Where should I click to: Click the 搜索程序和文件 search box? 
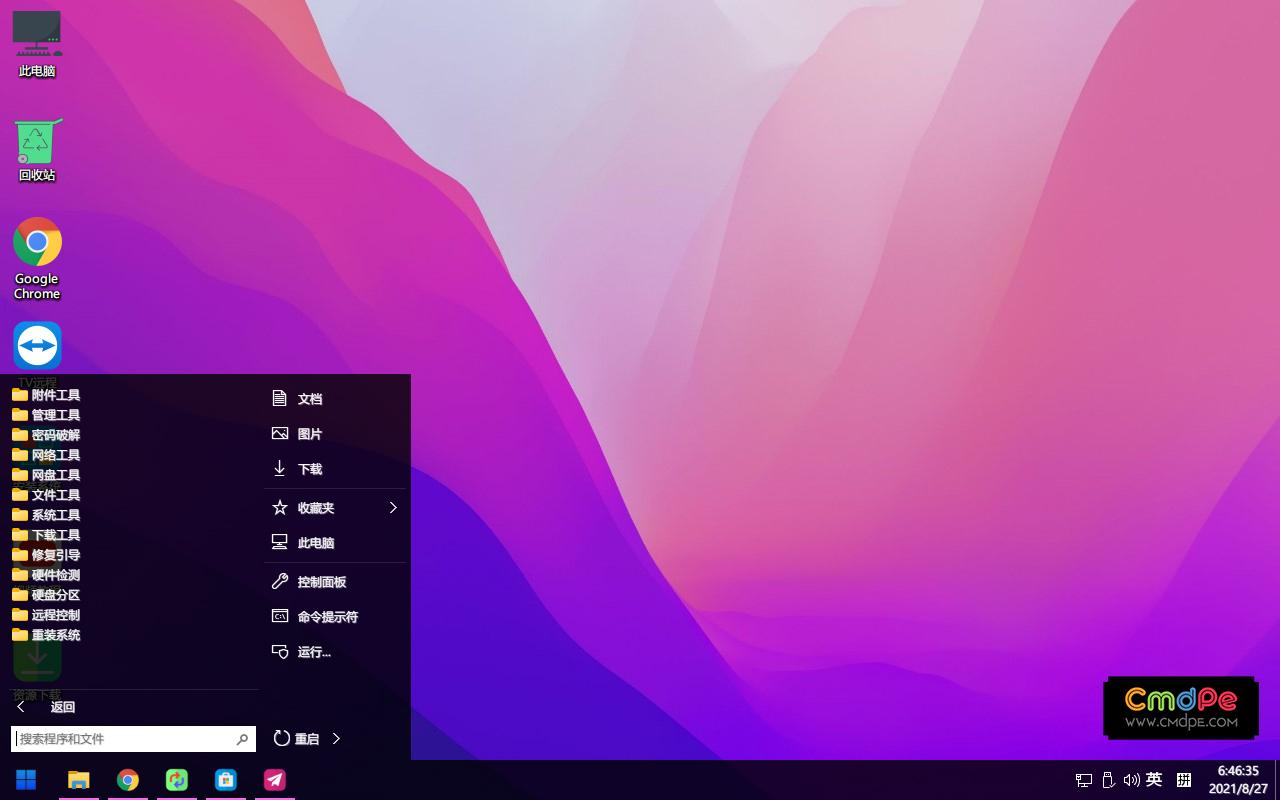tap(125, 739)
